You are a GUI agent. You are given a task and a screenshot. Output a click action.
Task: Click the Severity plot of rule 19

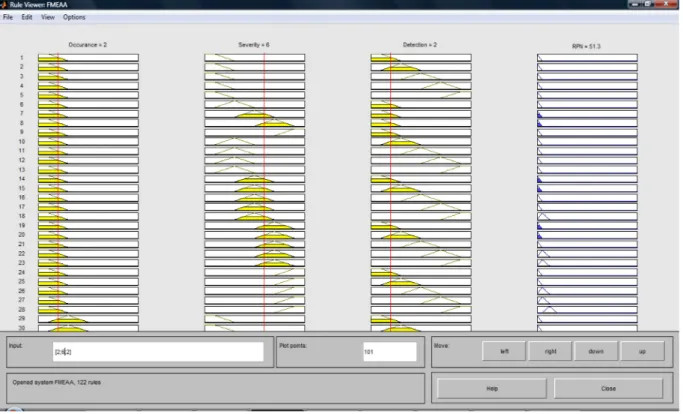256,227
